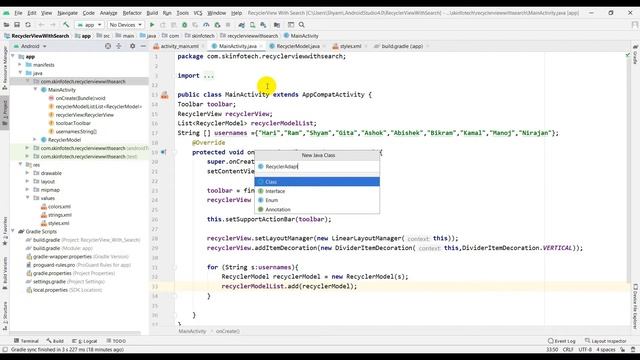Viewport: 640px width, 360px height.
Task: Click the Expand/Collapse All icon in Project panel
Action: [x=119, y=46]
